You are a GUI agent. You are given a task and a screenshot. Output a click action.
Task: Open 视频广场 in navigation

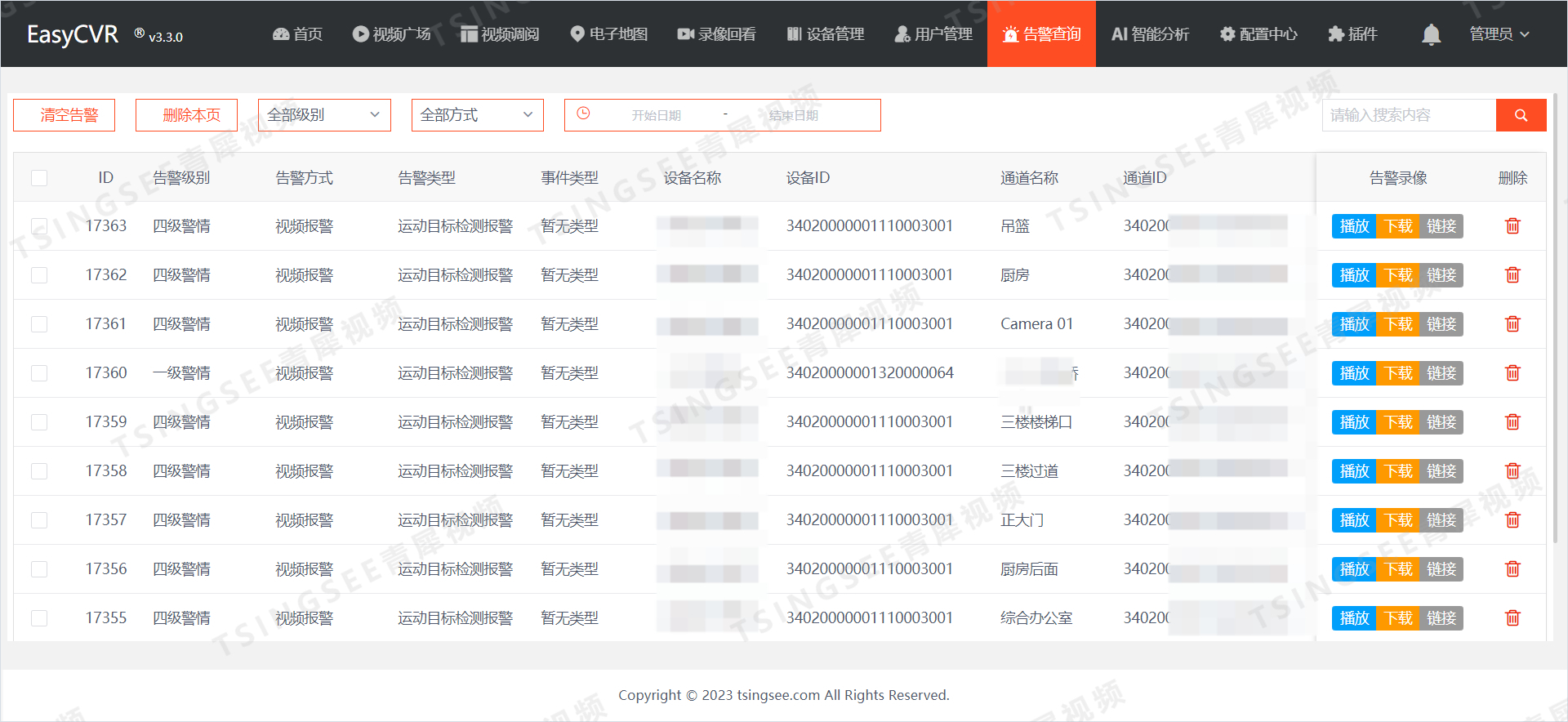point(392,34)
